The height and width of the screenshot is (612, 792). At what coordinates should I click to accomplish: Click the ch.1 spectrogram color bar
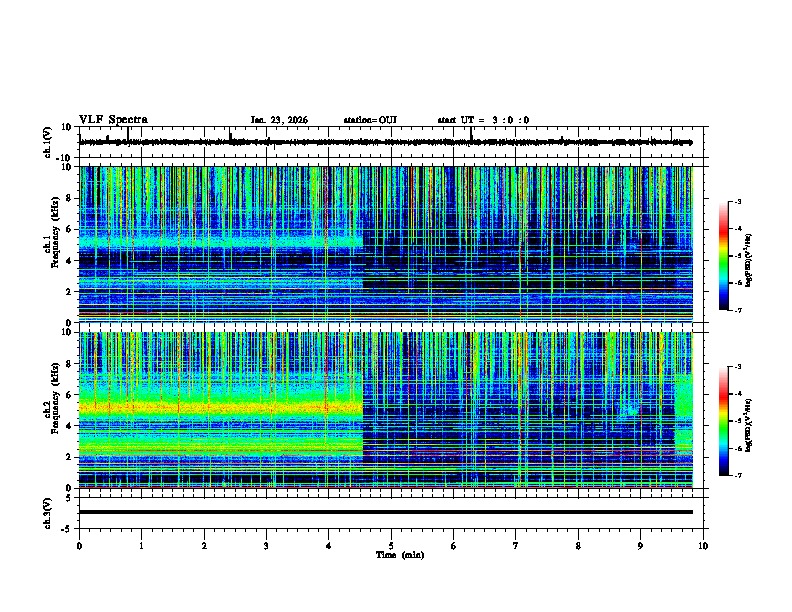tap(724, 256)
